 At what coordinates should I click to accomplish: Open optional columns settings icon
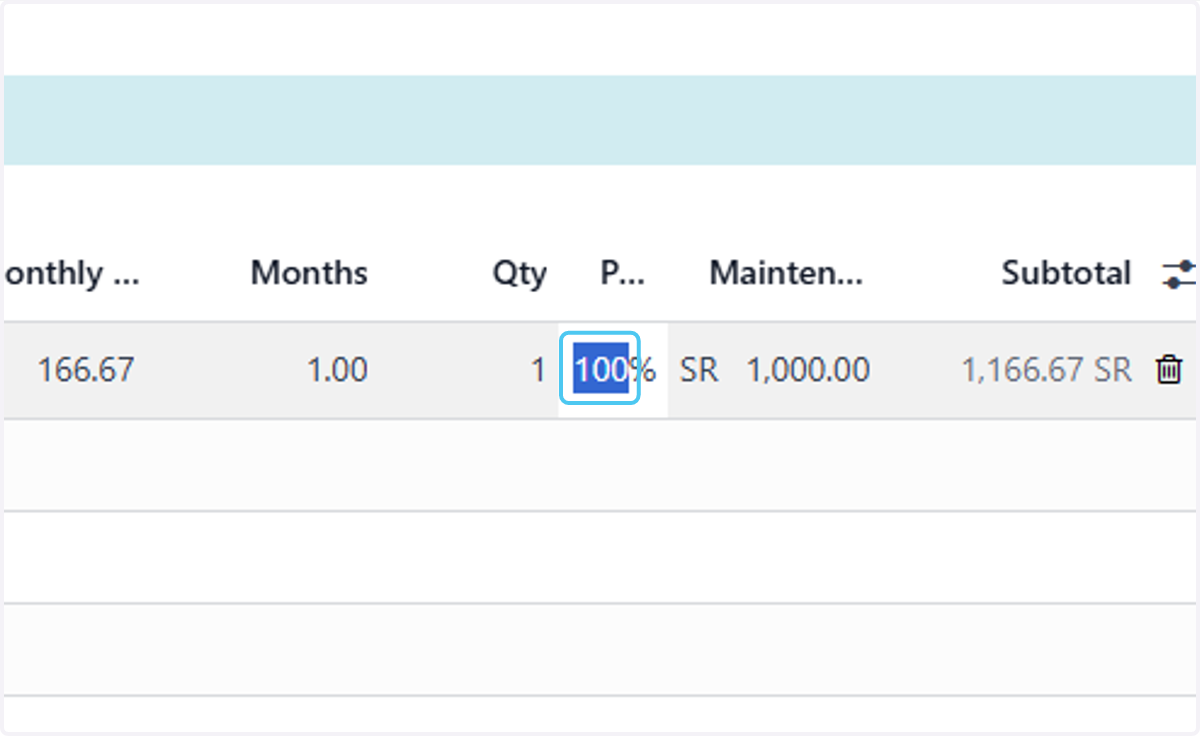point(1179,274)
